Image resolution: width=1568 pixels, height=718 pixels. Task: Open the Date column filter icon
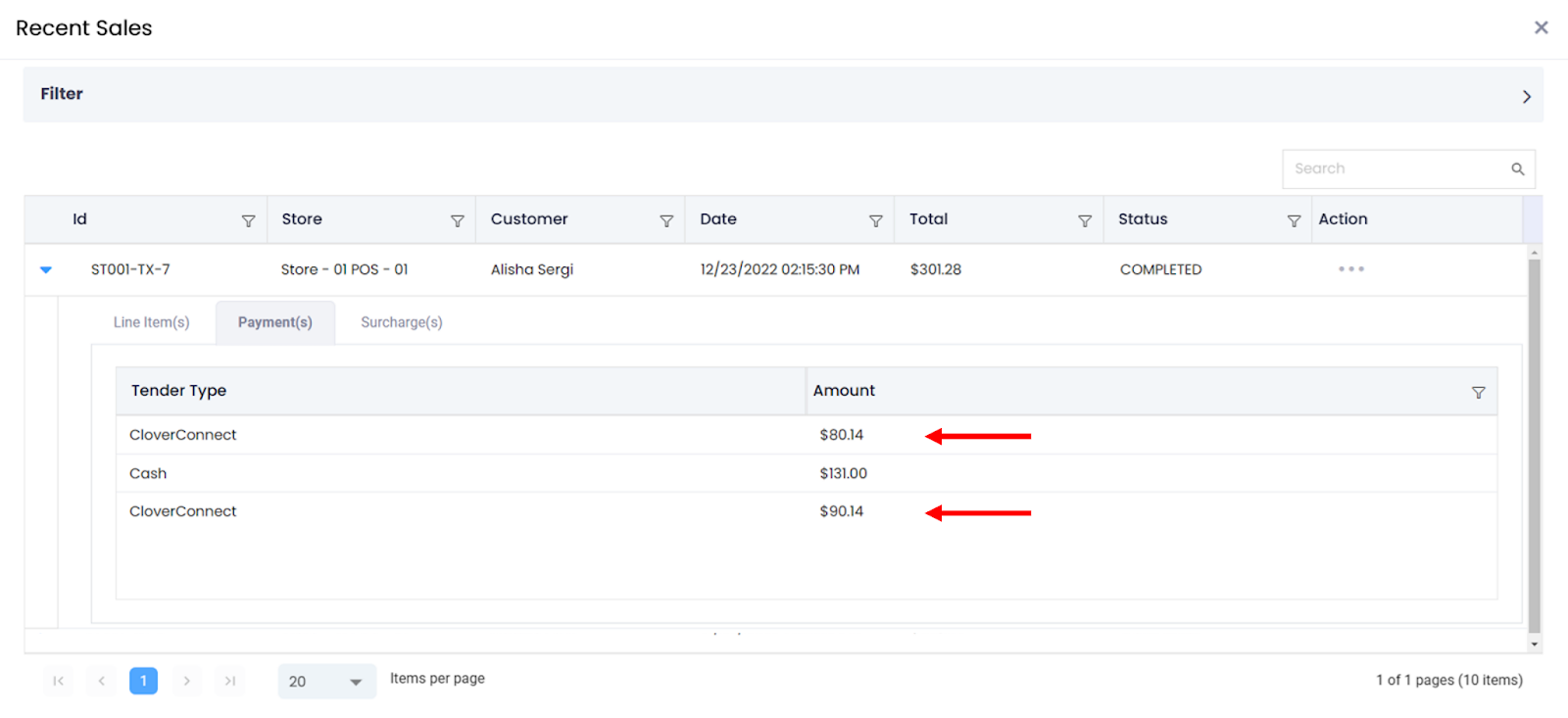tap(875, 221)
